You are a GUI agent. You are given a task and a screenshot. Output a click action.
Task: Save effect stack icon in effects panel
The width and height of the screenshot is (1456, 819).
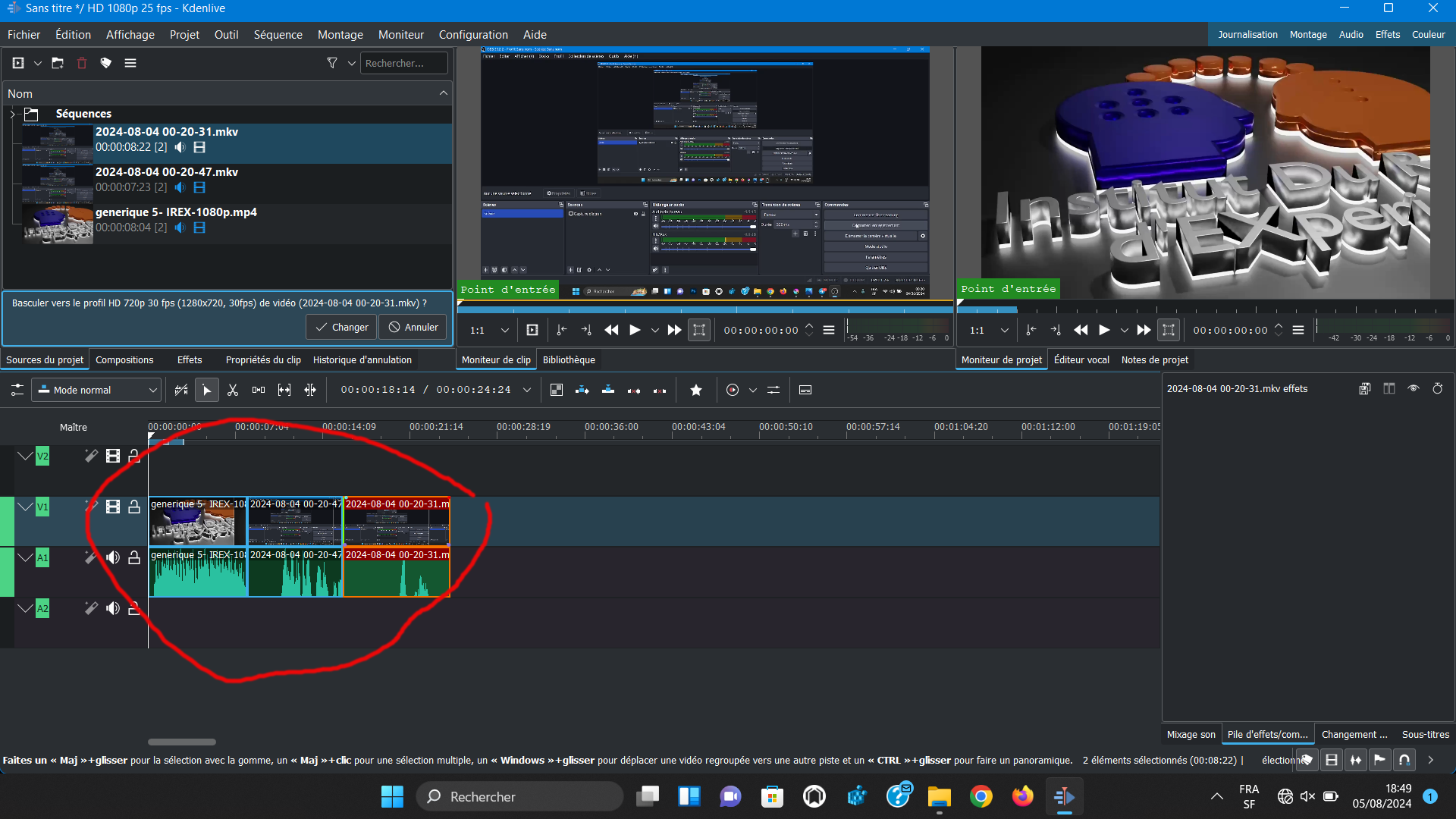pos(1365,388)
